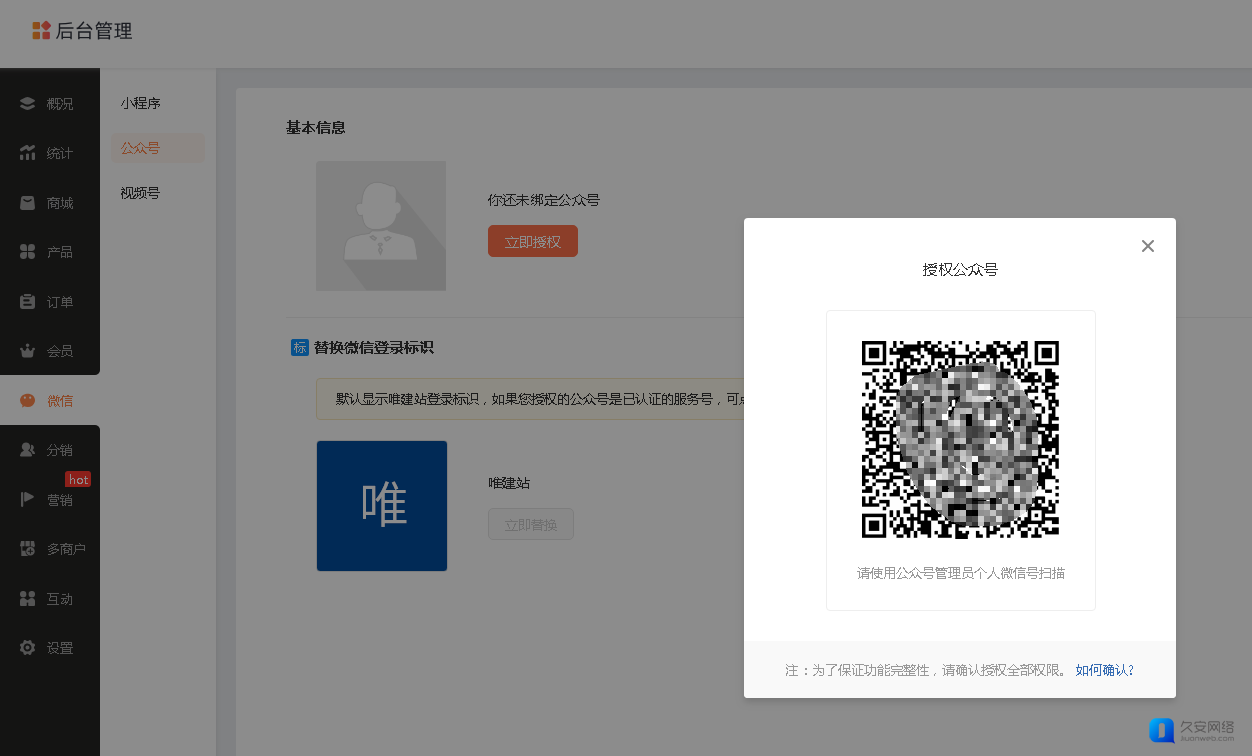1252x756 pixels.
Task: Open the 设置 settings gear icon
Action: coord(28,648)
